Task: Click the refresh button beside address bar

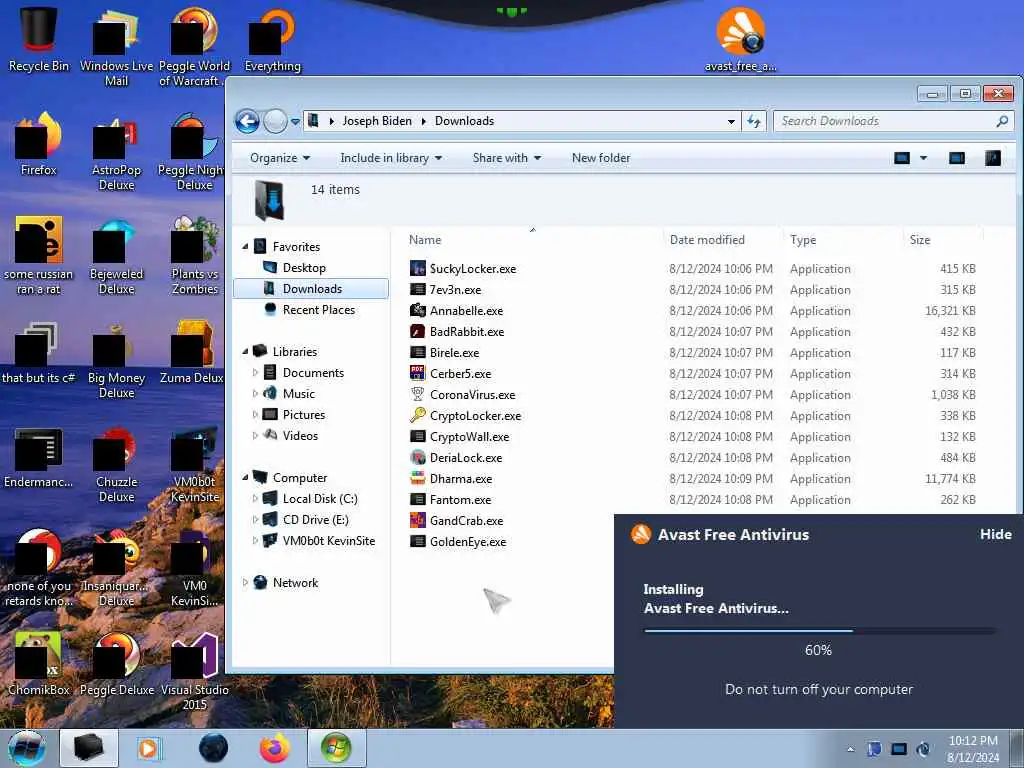Action: (754, 121)
